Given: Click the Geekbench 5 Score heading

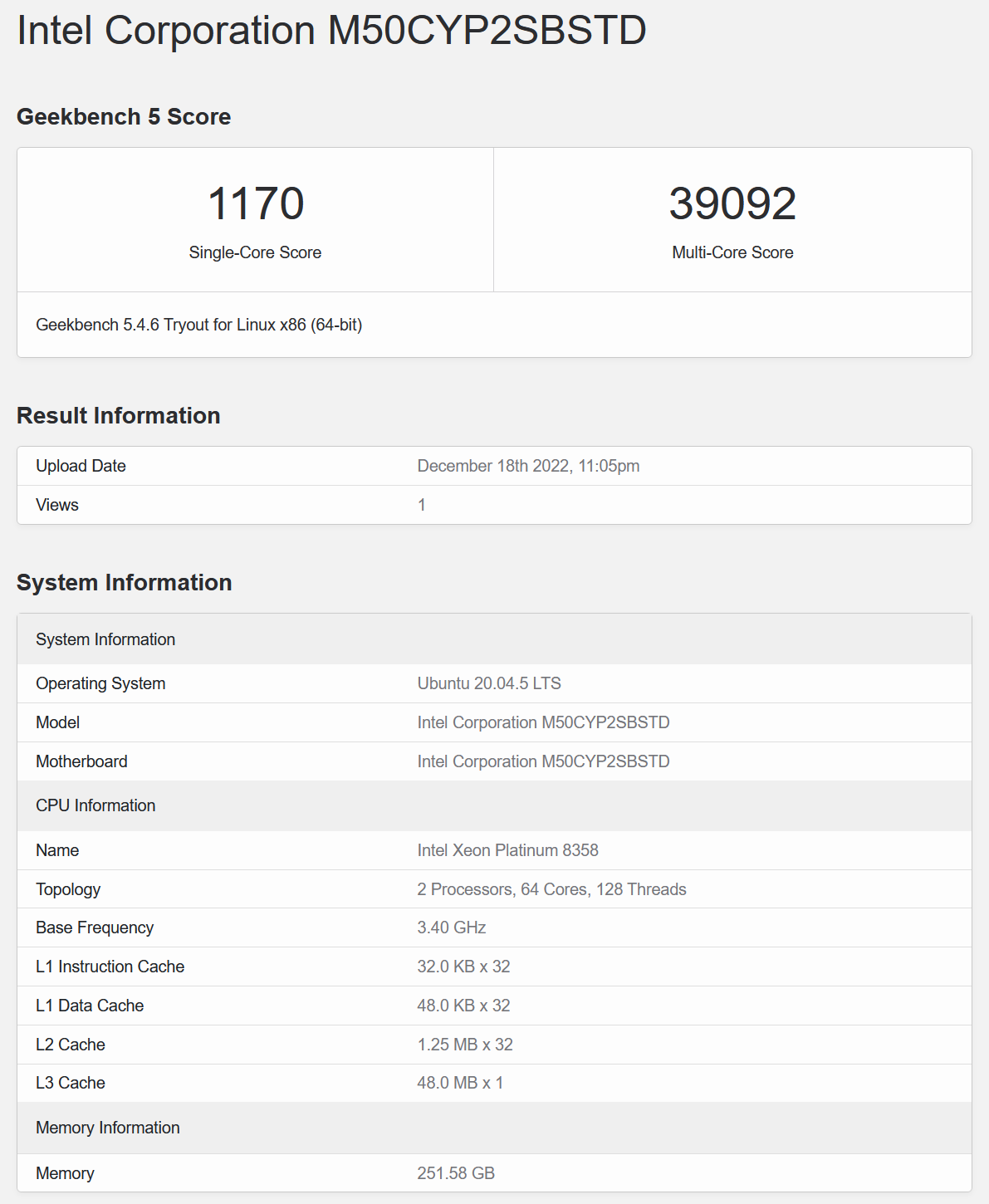Looking at the screenshot, I should (x=124, y=116).
